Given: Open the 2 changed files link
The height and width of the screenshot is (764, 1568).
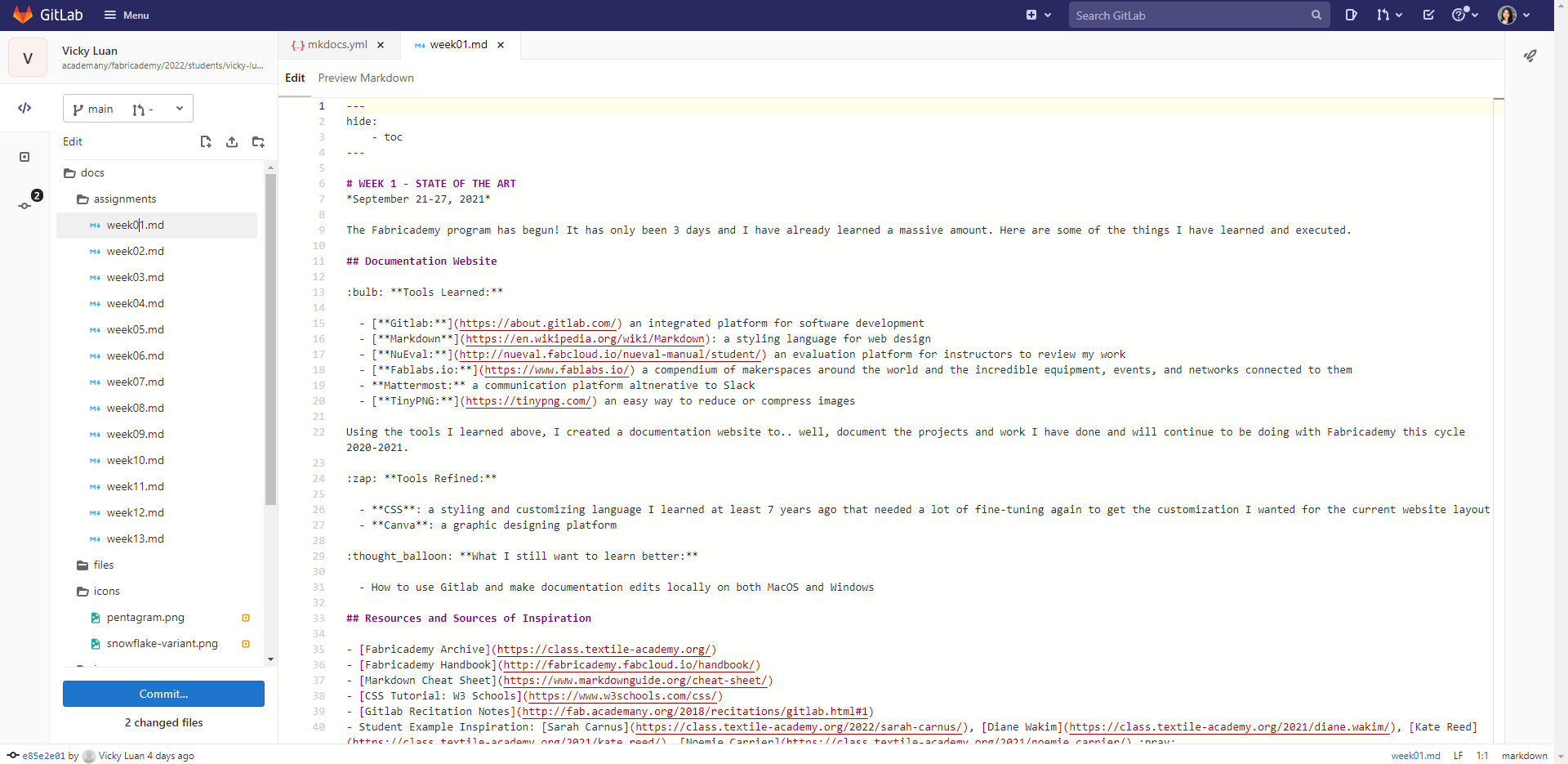Looking at the screenshot, I should (x=163, y=722).
